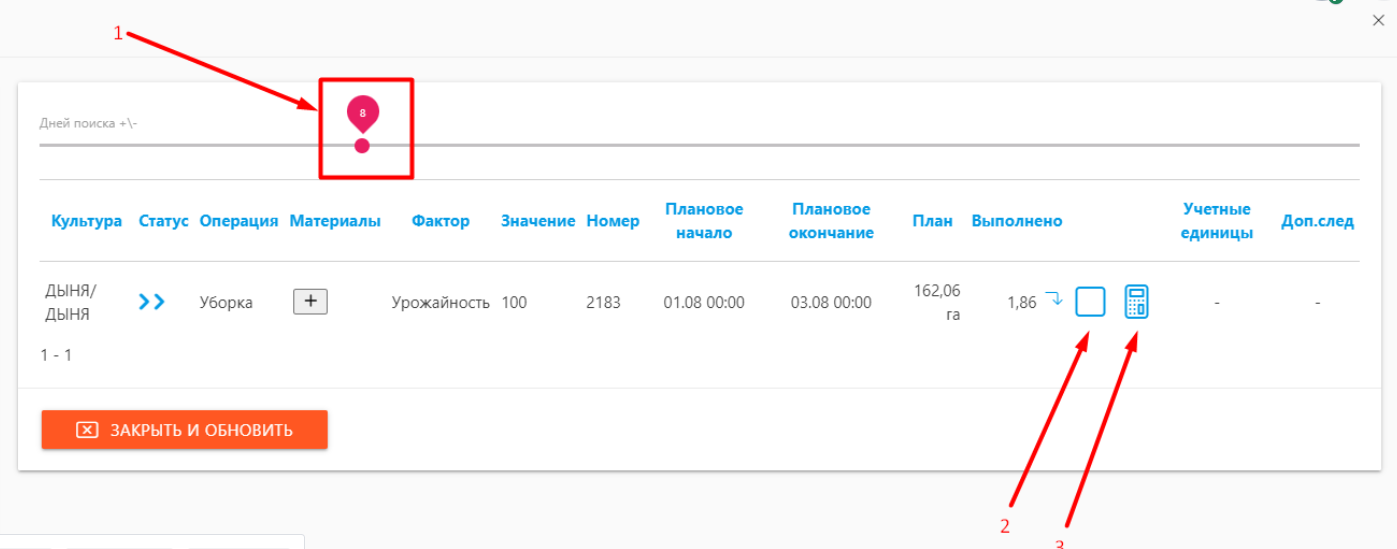The height and width of the screenshot is (549, 1397).
Task: Click the Плановое окончание column header
Action: [x=832, y=221]
